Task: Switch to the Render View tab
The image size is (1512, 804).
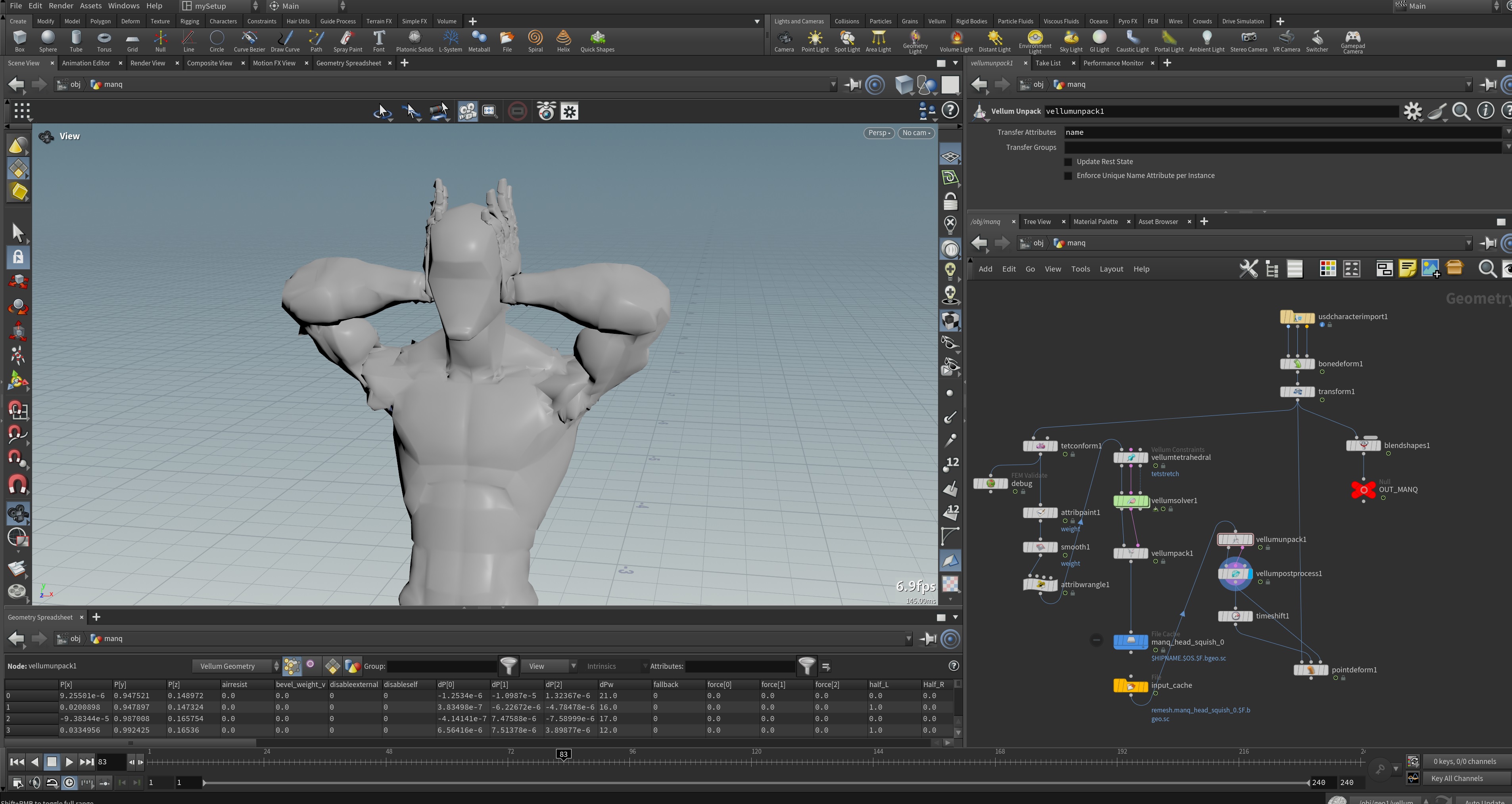Action: click(x=147, y=63)
